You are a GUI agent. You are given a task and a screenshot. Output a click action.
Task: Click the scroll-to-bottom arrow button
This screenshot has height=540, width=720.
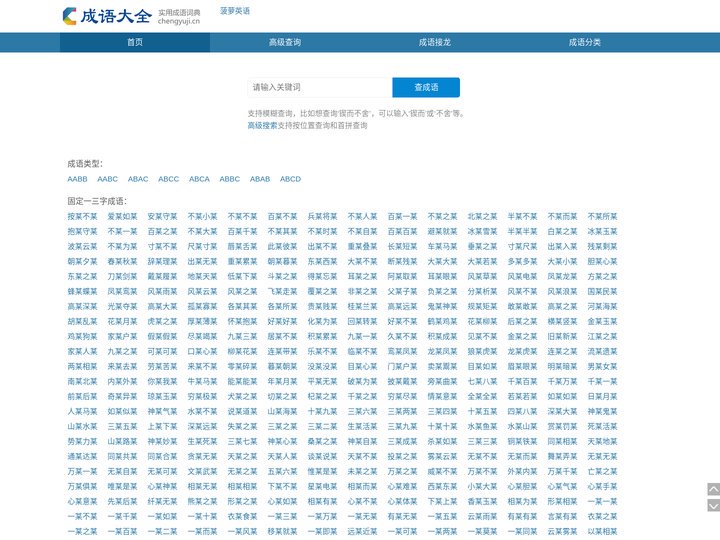713,506
